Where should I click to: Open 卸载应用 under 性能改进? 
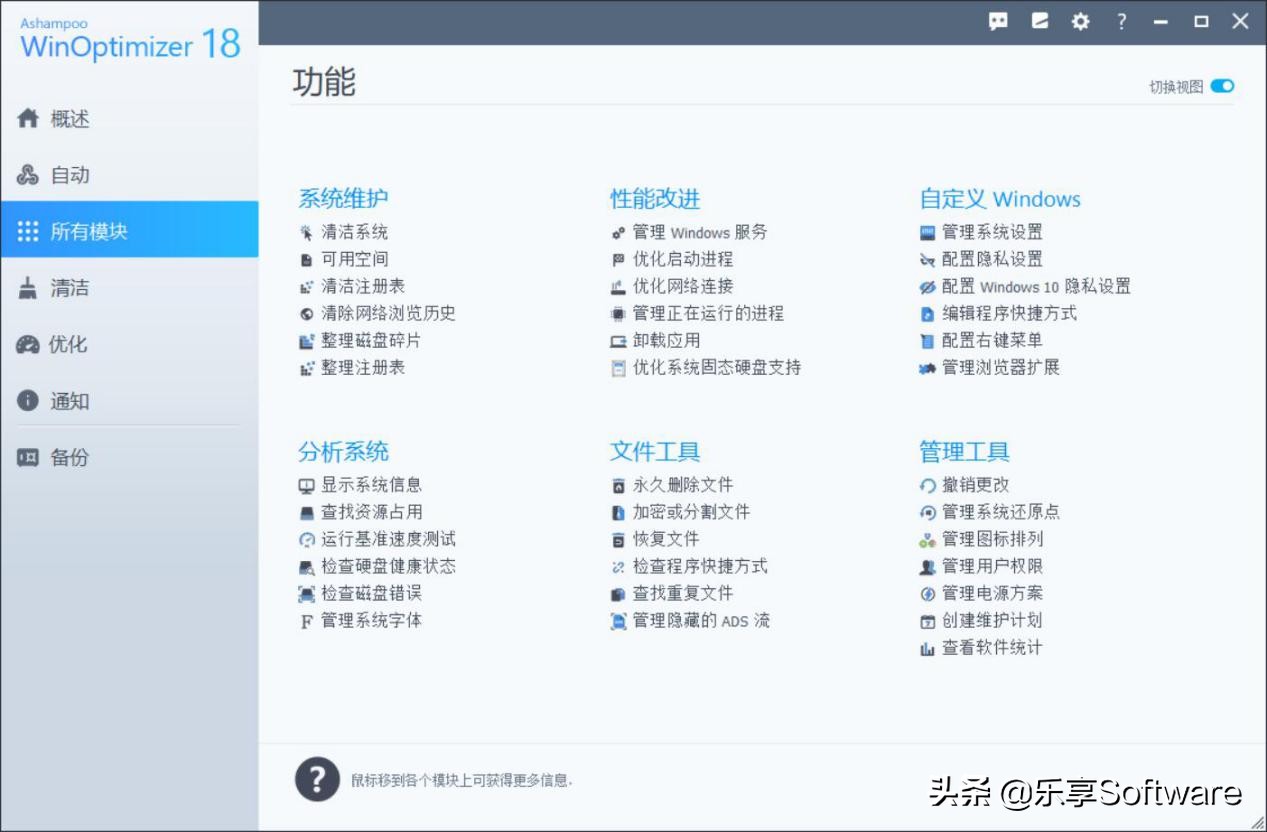pyautogui.click(x=671, y=340)
